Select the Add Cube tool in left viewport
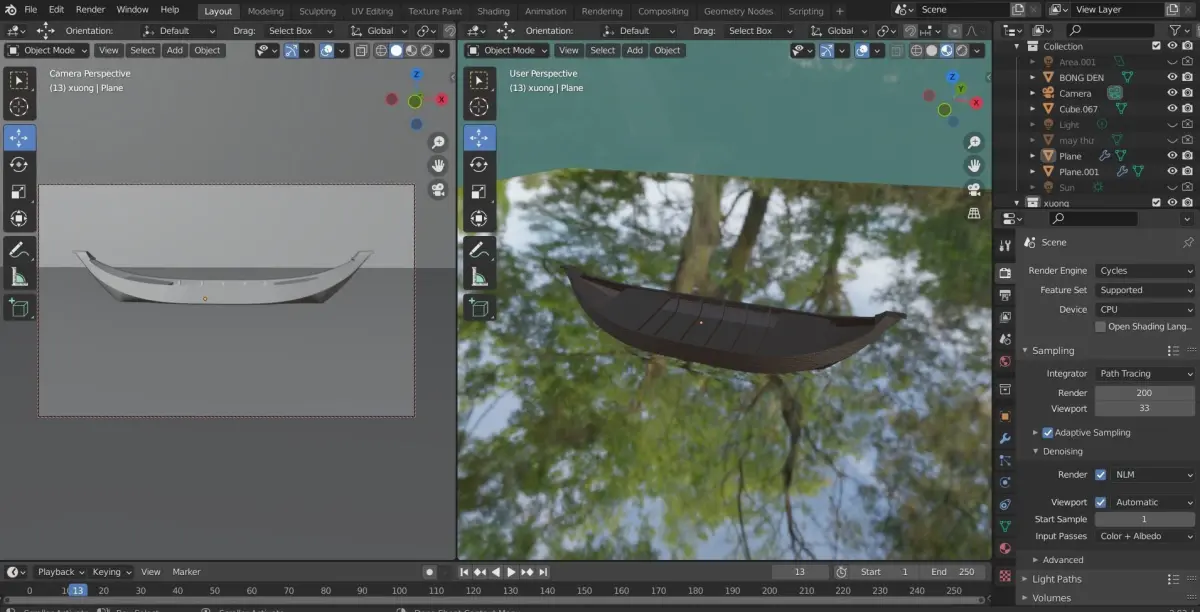Image resolution: width=1200 pixels, height=612 pixels. click(19, 308)
